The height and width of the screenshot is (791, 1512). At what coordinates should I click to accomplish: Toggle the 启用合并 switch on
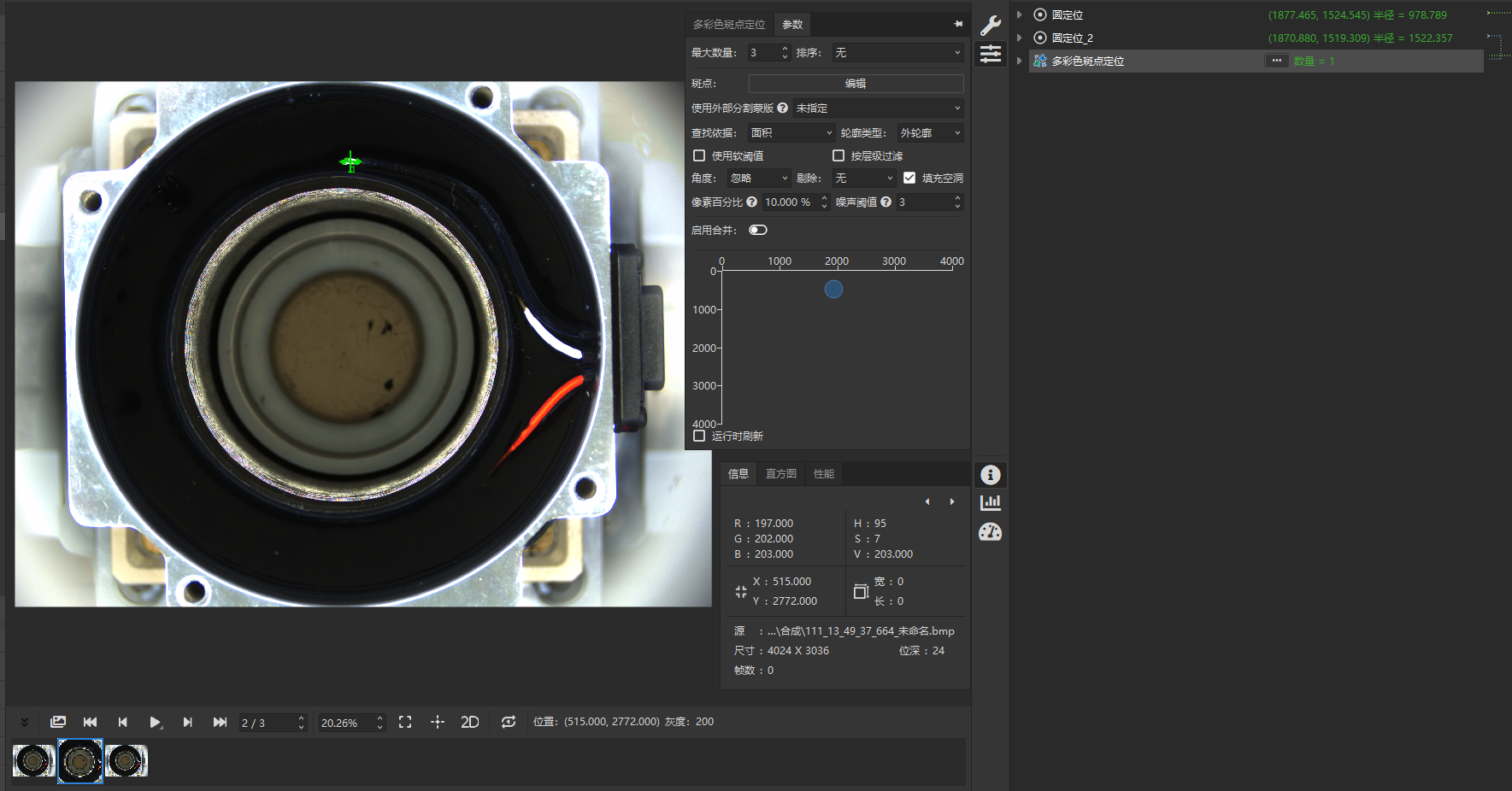pyautogui.click(x=758, y=230)
